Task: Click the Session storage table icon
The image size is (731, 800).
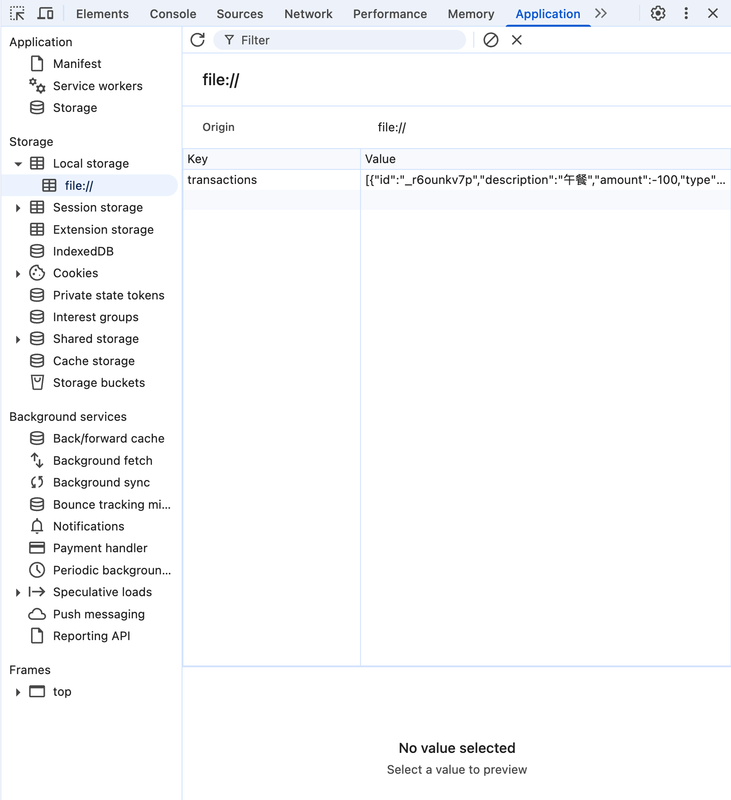Action: pos(37,207)
